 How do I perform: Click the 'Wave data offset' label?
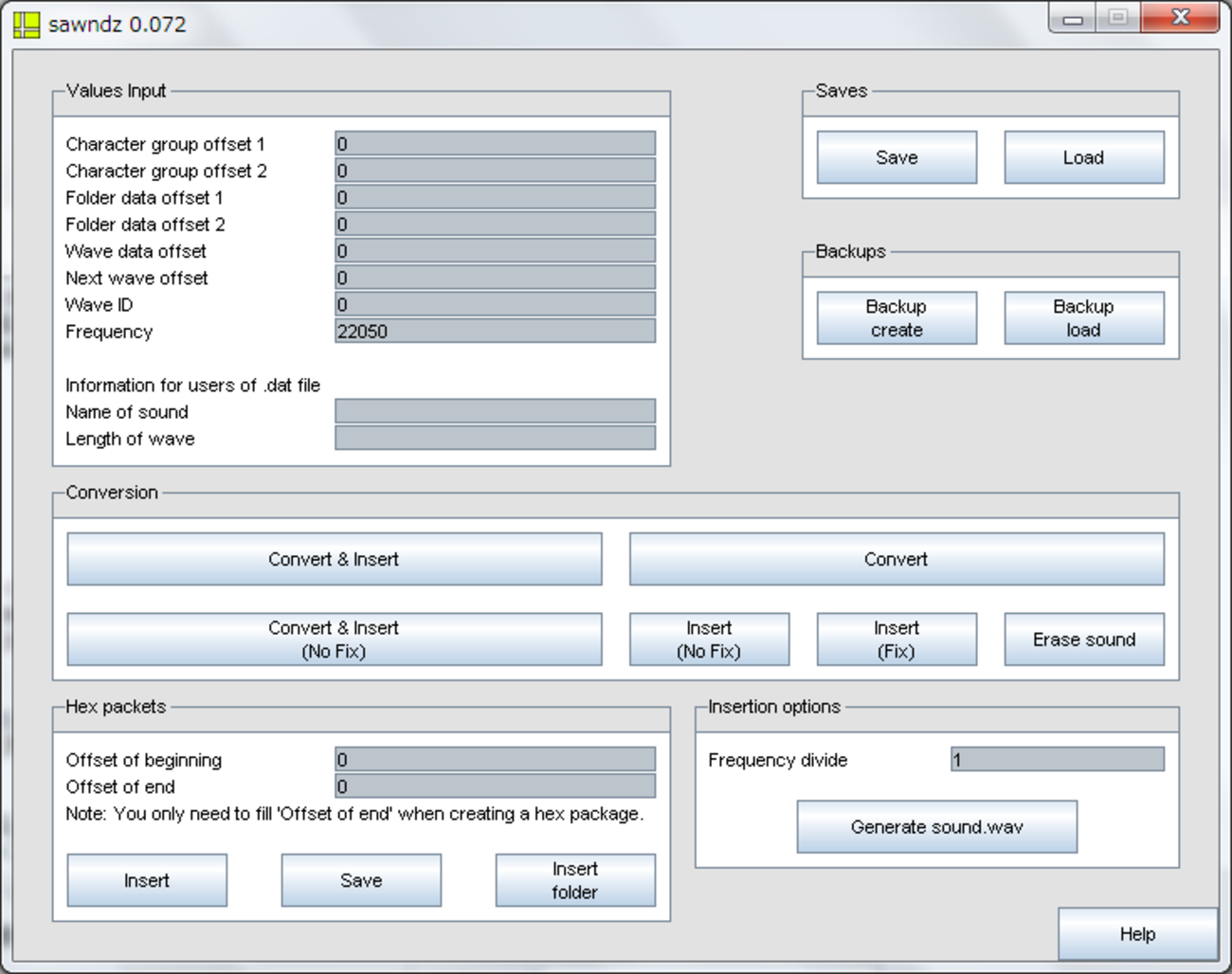pyautogui.click(x=136, y=251)
